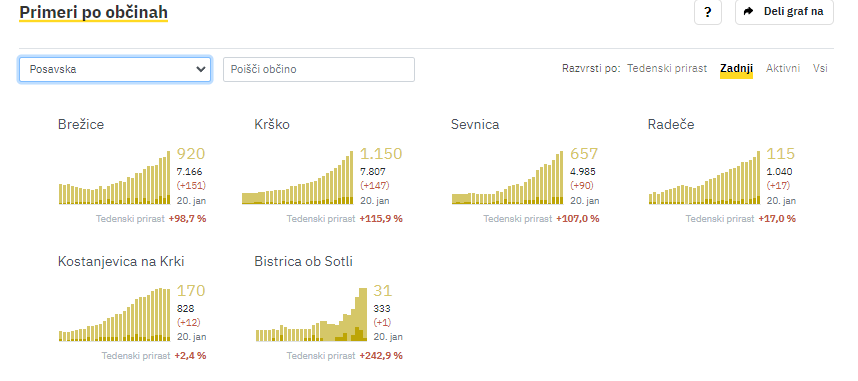Sort municipalities by Aktivni
The height and width of the screenshot is (381, 858).
point(782,68)
